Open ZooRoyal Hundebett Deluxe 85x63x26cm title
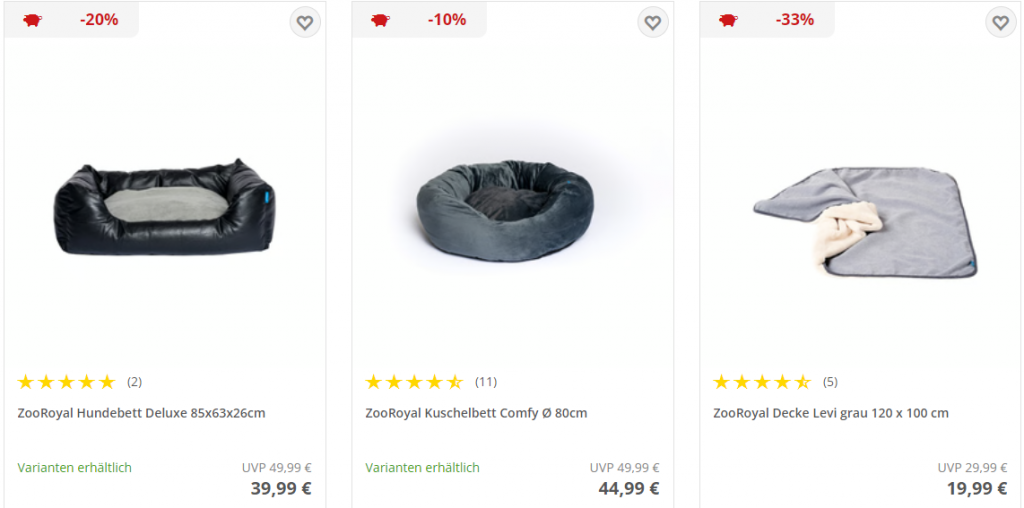The width and height of the screenshot is (1024, 508). [x=142, y=413]
